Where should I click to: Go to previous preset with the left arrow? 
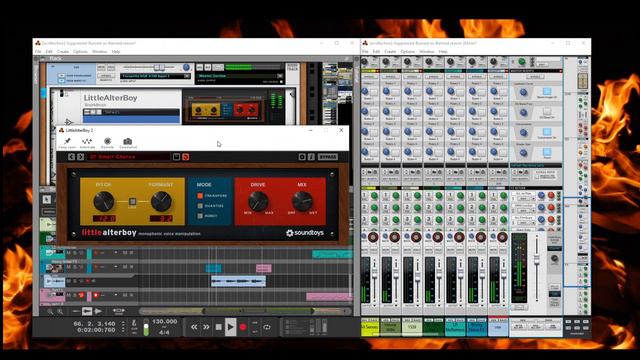(x=71, y=157)
